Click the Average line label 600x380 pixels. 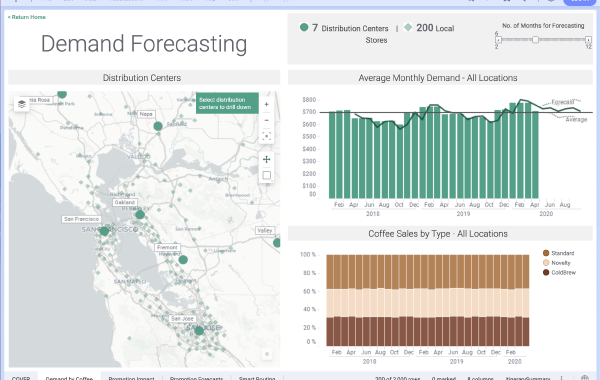point(576,120)
